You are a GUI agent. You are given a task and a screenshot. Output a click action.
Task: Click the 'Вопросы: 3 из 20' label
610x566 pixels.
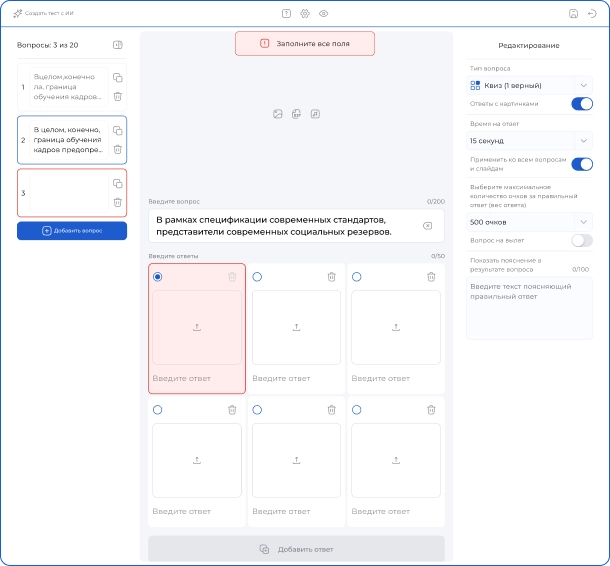[x=47, y=45]
